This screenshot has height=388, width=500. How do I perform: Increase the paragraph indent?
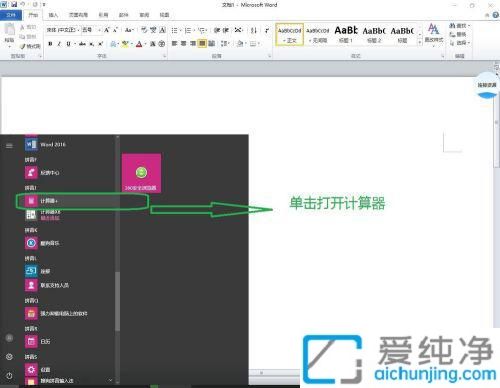point(226,30)
